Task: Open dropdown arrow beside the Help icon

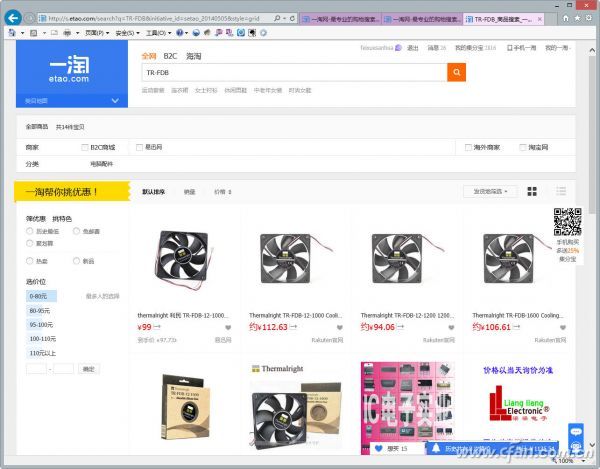Action: tap(186, 33)
